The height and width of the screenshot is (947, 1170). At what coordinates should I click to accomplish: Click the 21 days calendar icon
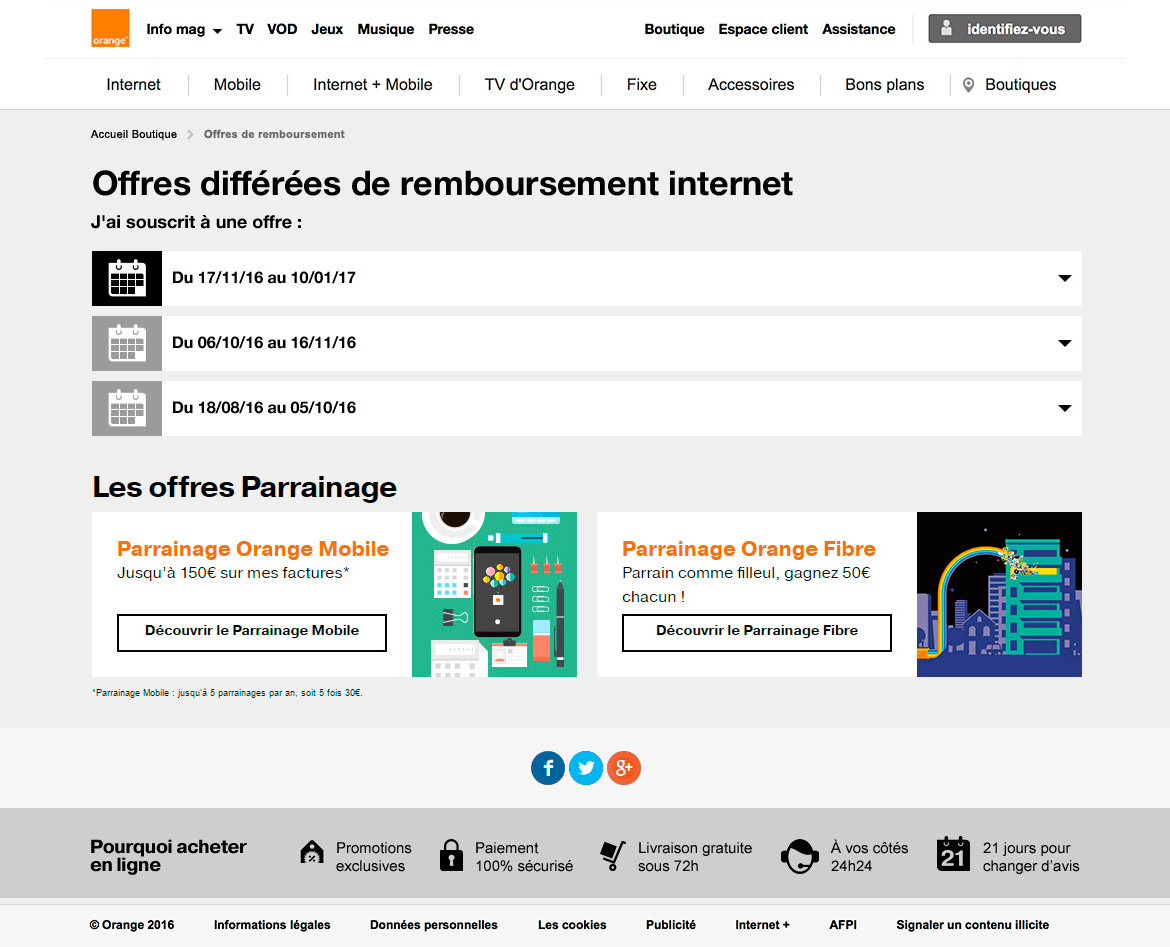point(953,855)
